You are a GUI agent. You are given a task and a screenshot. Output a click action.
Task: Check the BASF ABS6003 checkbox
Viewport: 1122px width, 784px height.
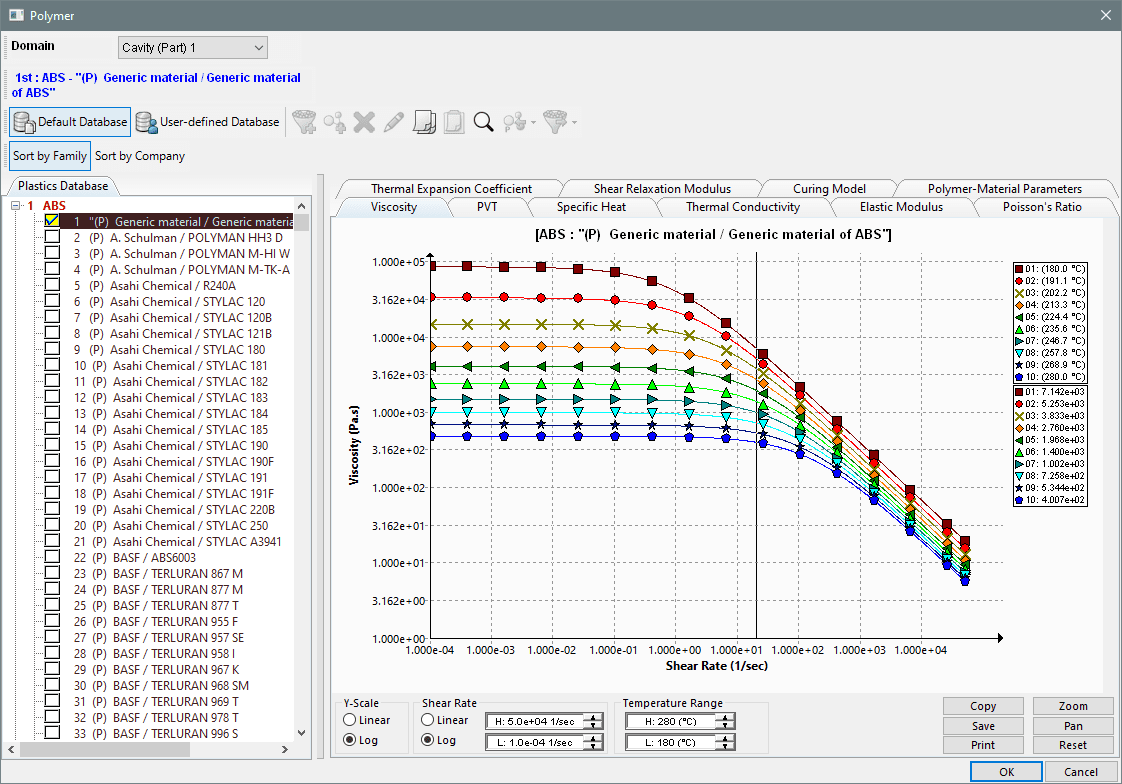[52, 557]
